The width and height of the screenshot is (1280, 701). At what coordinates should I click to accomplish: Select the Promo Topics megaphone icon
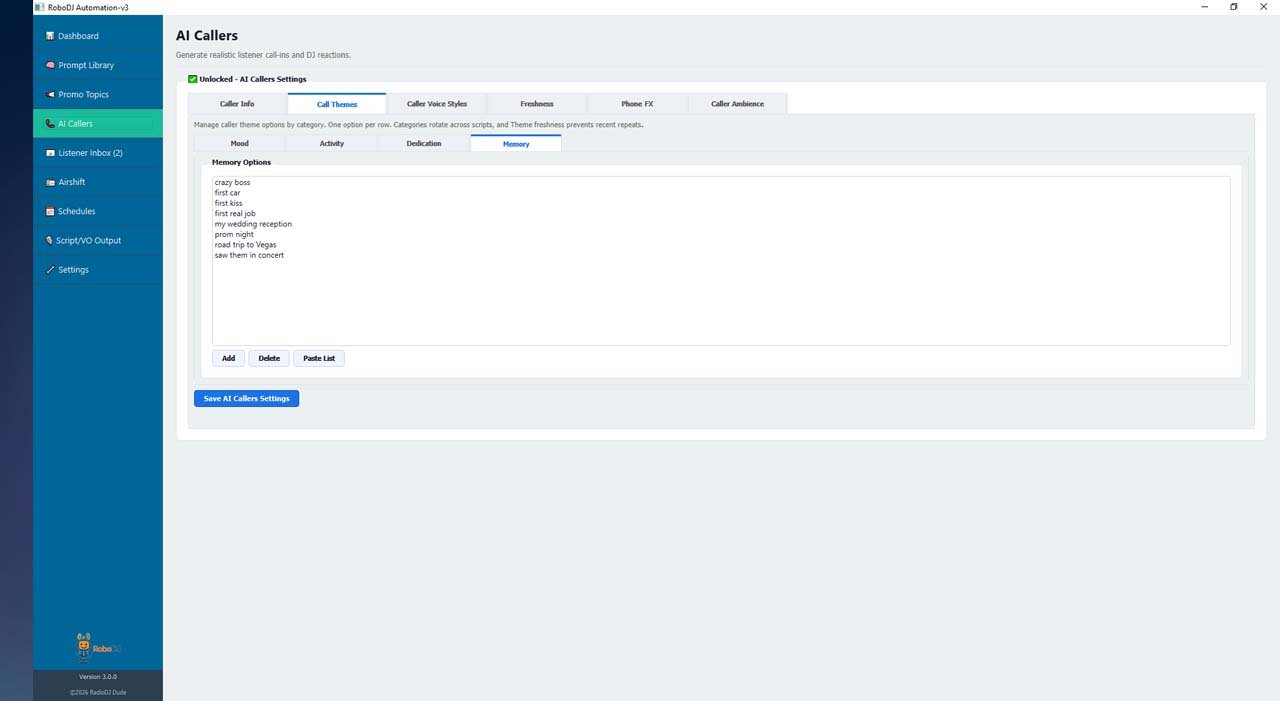50,95
